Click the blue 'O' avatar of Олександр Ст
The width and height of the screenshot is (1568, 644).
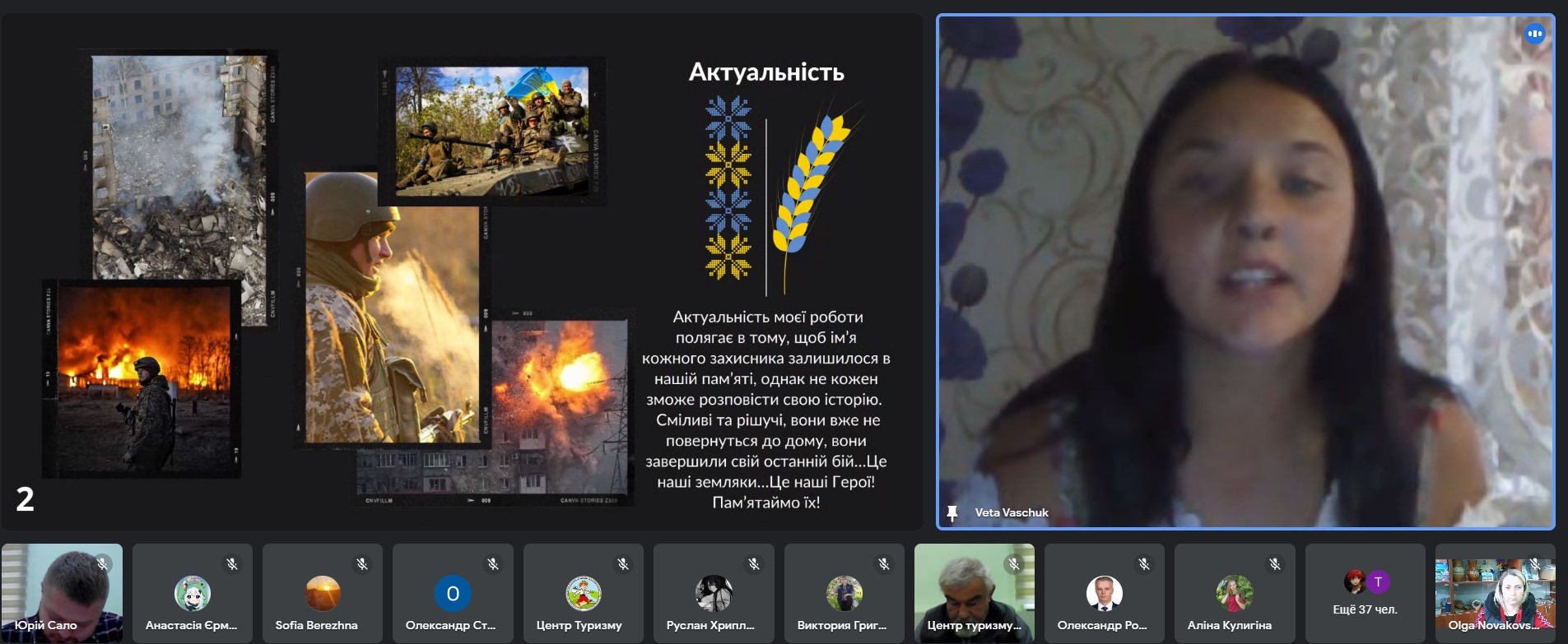453,593
